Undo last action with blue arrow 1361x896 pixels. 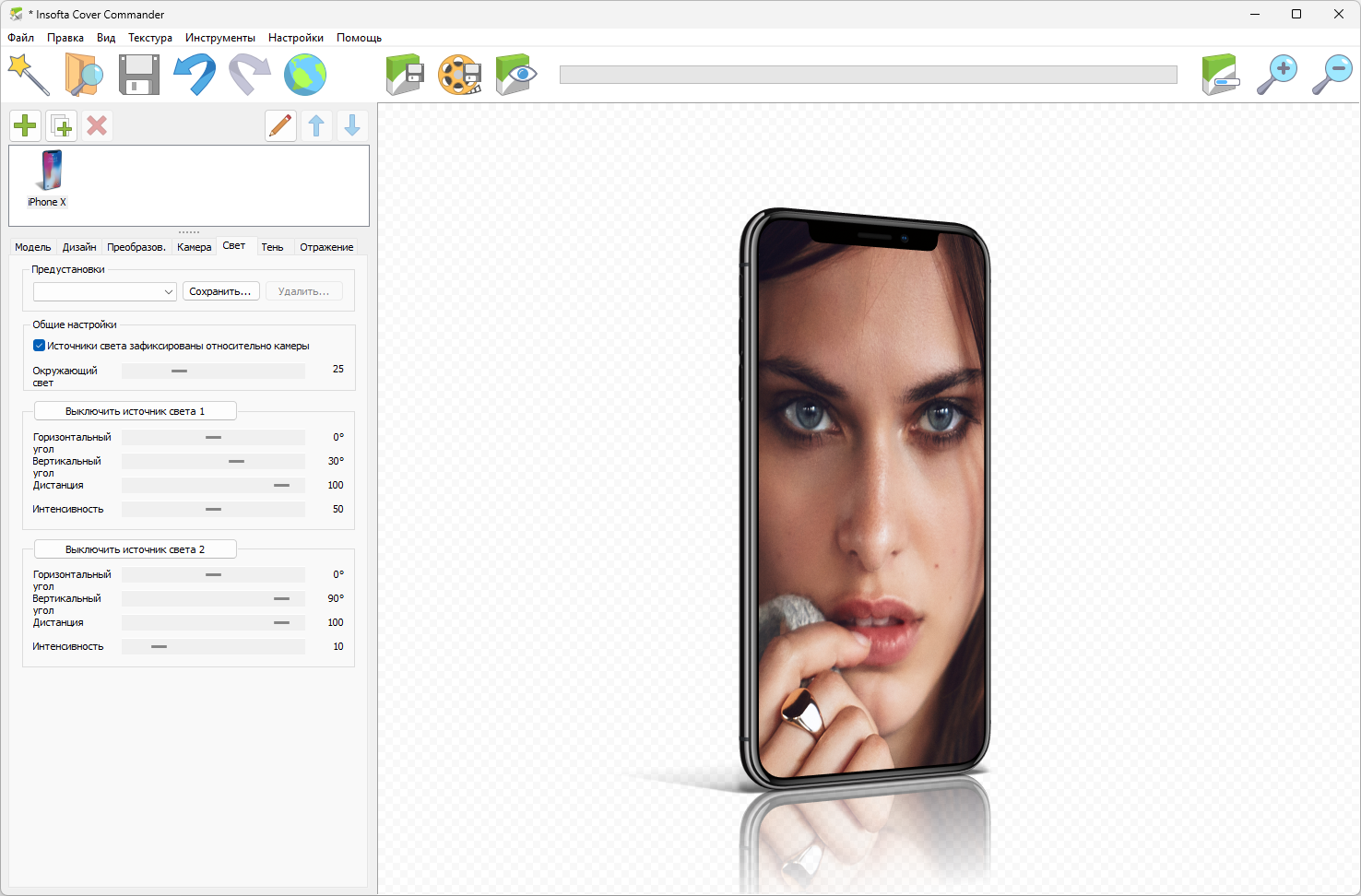coord(195,75)
